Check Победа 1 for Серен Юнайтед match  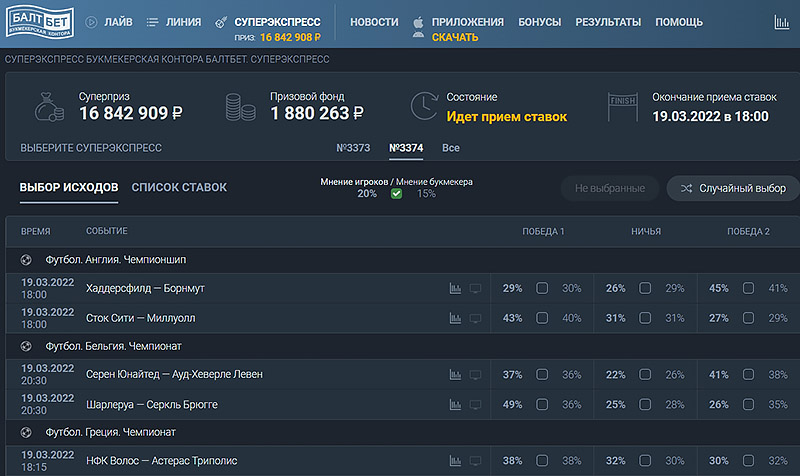542,374
